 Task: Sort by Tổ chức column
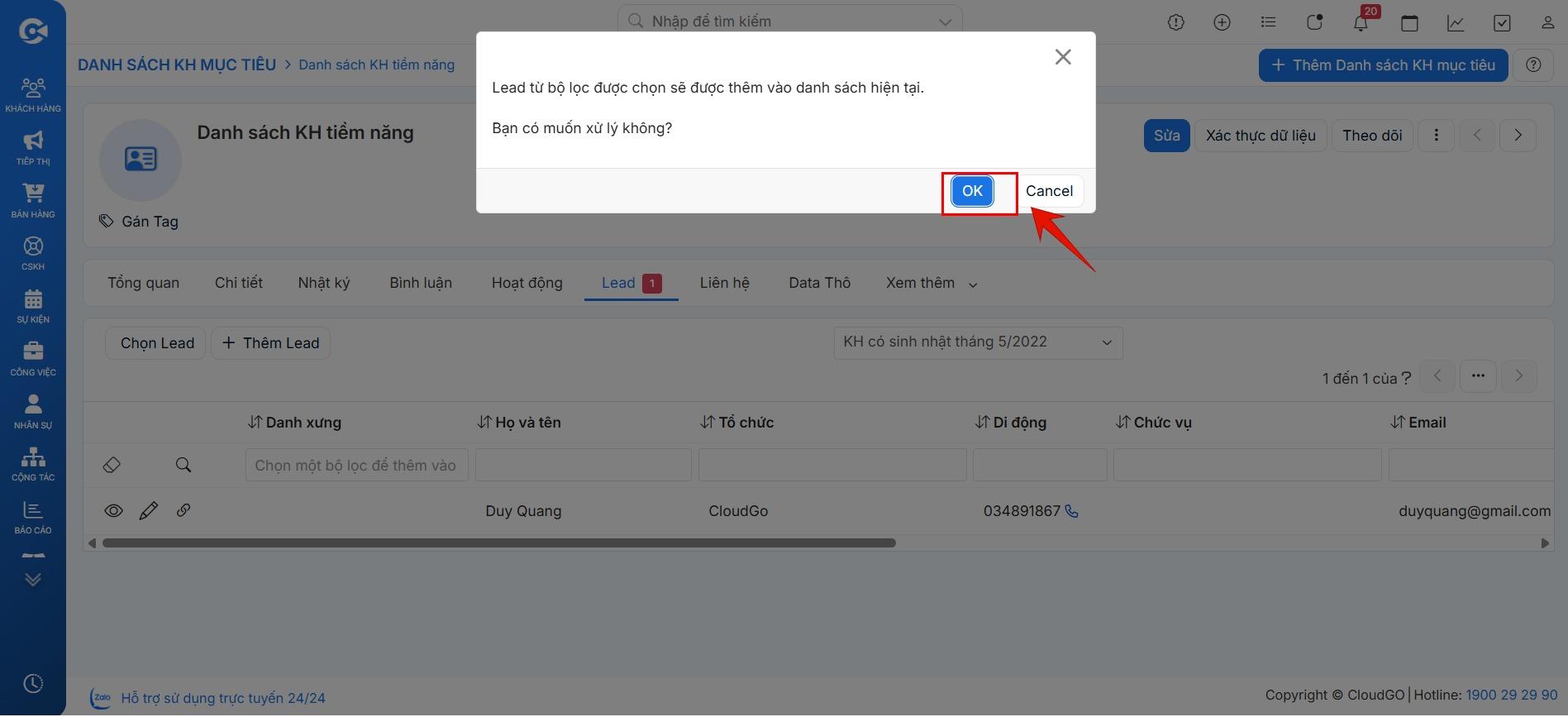tap(736, 423)
